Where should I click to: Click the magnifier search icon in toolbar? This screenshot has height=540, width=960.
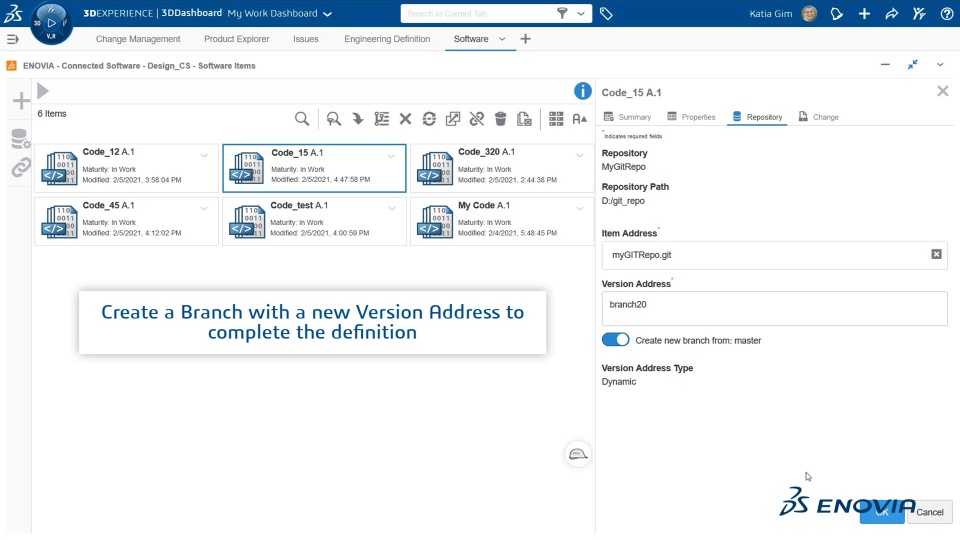(302, 119)
